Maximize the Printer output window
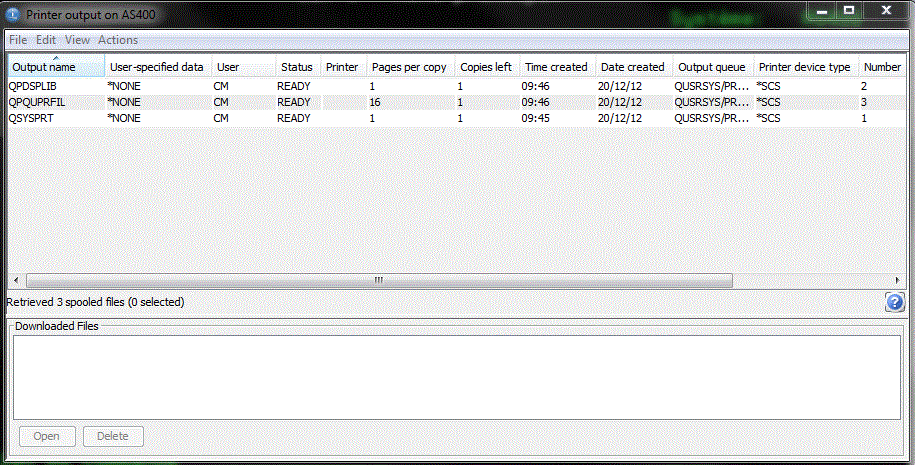915x465 pixels. 849,10
